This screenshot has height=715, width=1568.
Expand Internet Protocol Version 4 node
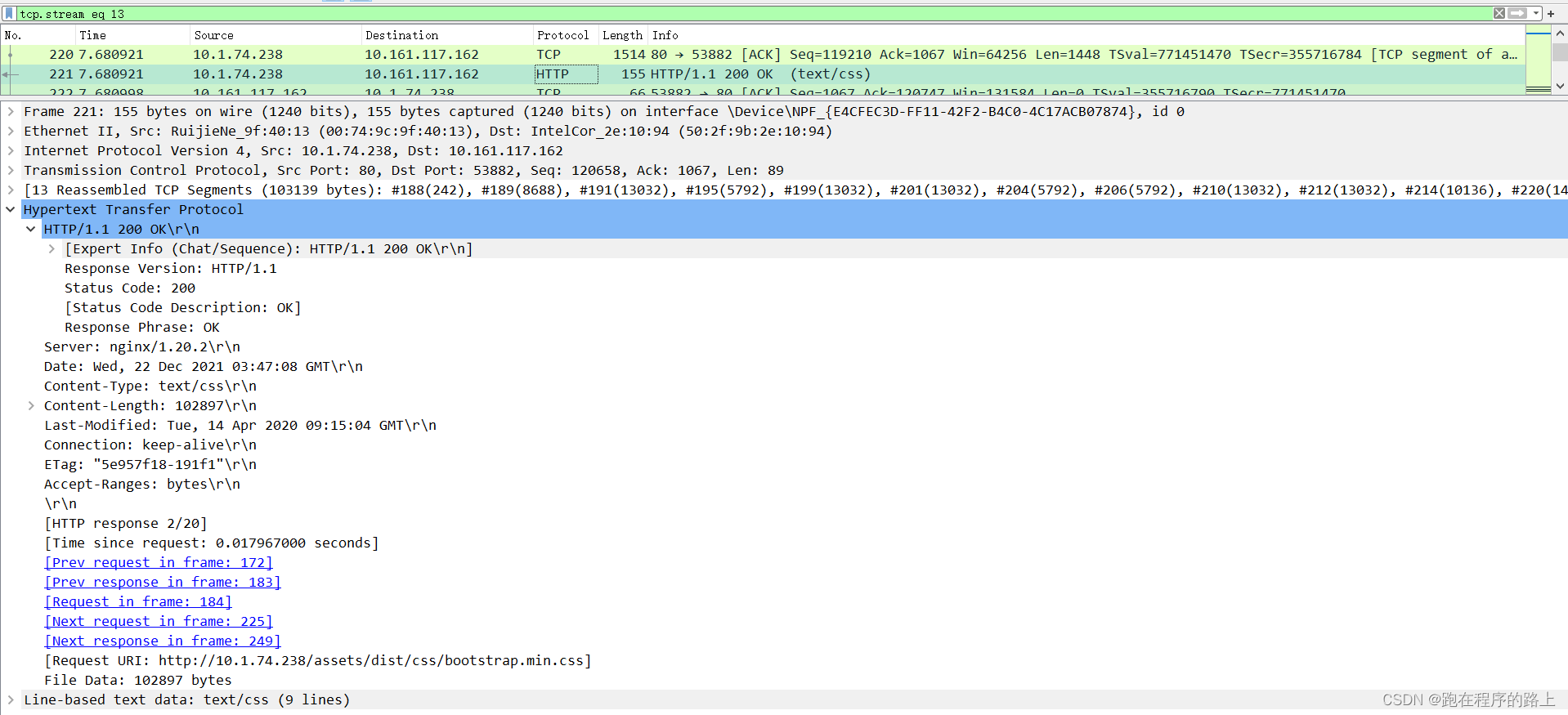(x=11, y=151)
